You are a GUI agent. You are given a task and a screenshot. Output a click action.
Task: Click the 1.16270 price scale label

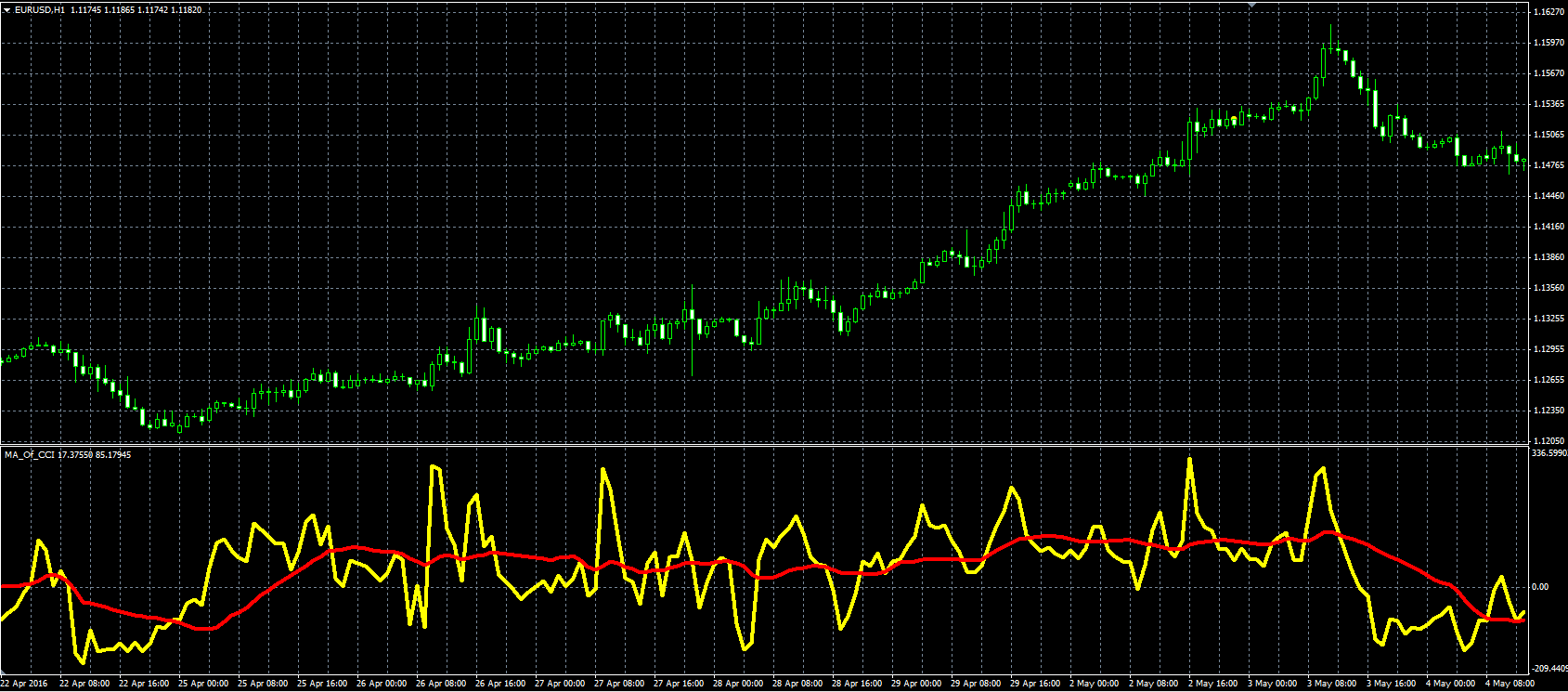(1548, 12)
